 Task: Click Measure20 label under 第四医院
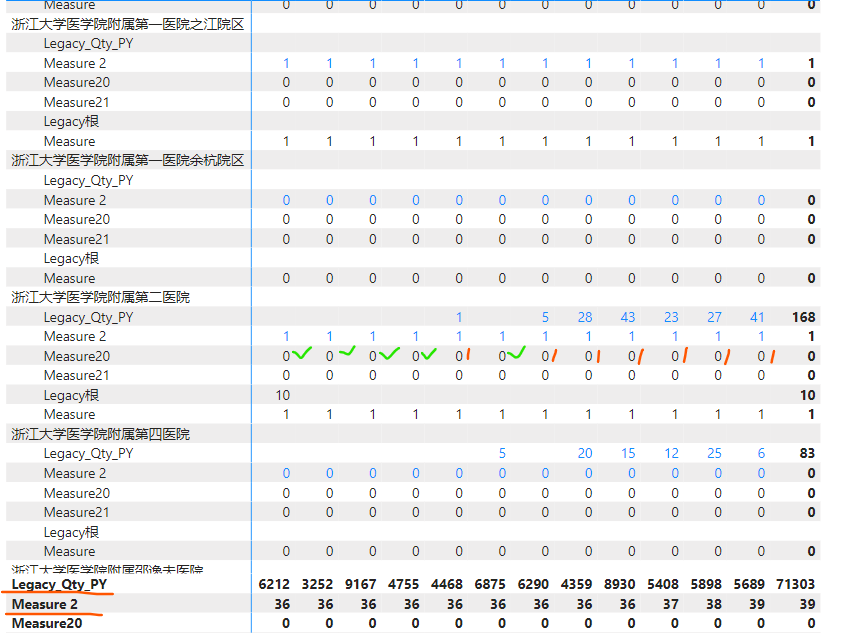pos(77,493)
